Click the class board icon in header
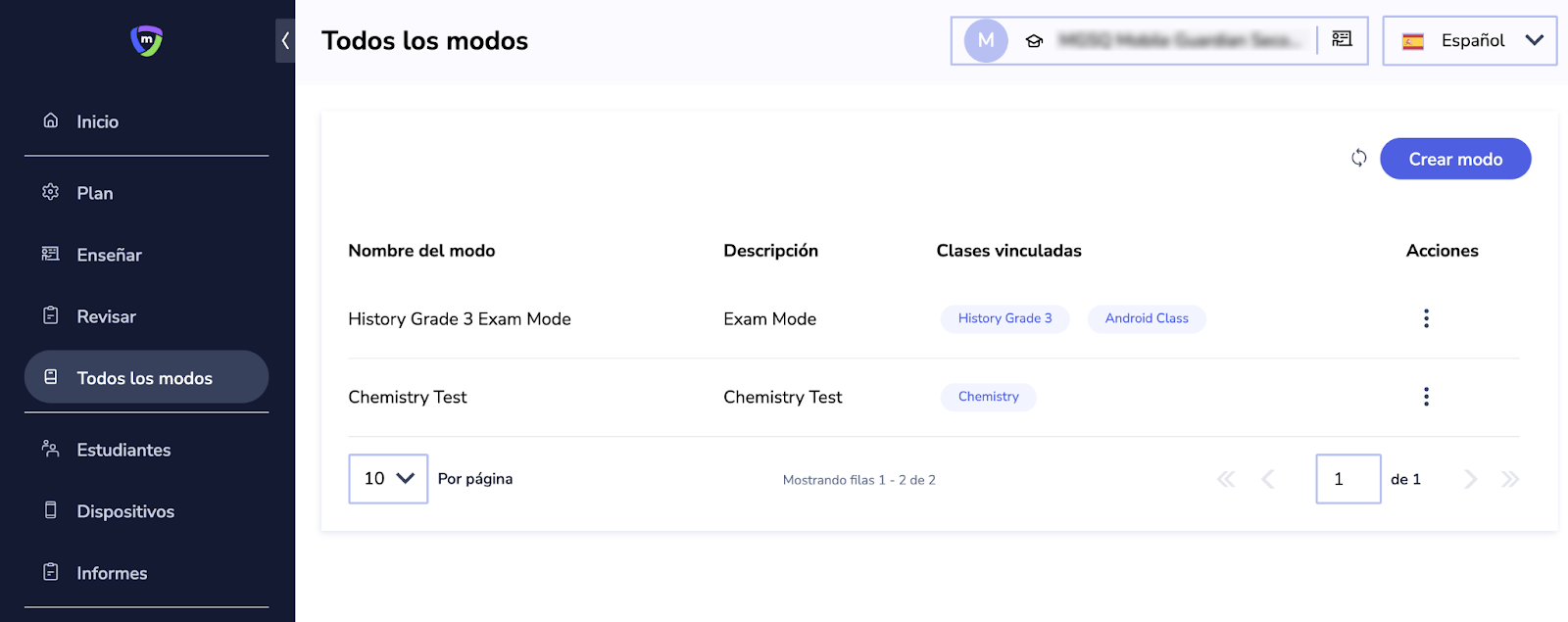Image resolution: width=1568 pixels, height=622 pixels. point(1342,39)
